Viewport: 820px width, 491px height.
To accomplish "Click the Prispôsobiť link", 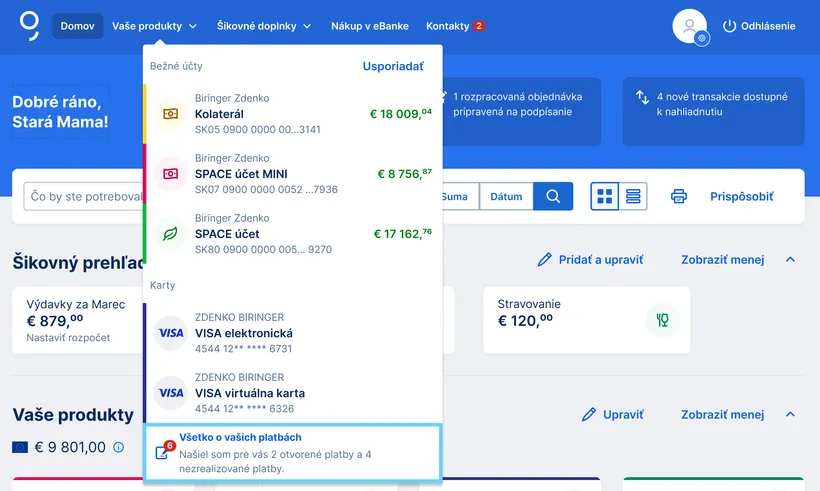I will (742, 196).
